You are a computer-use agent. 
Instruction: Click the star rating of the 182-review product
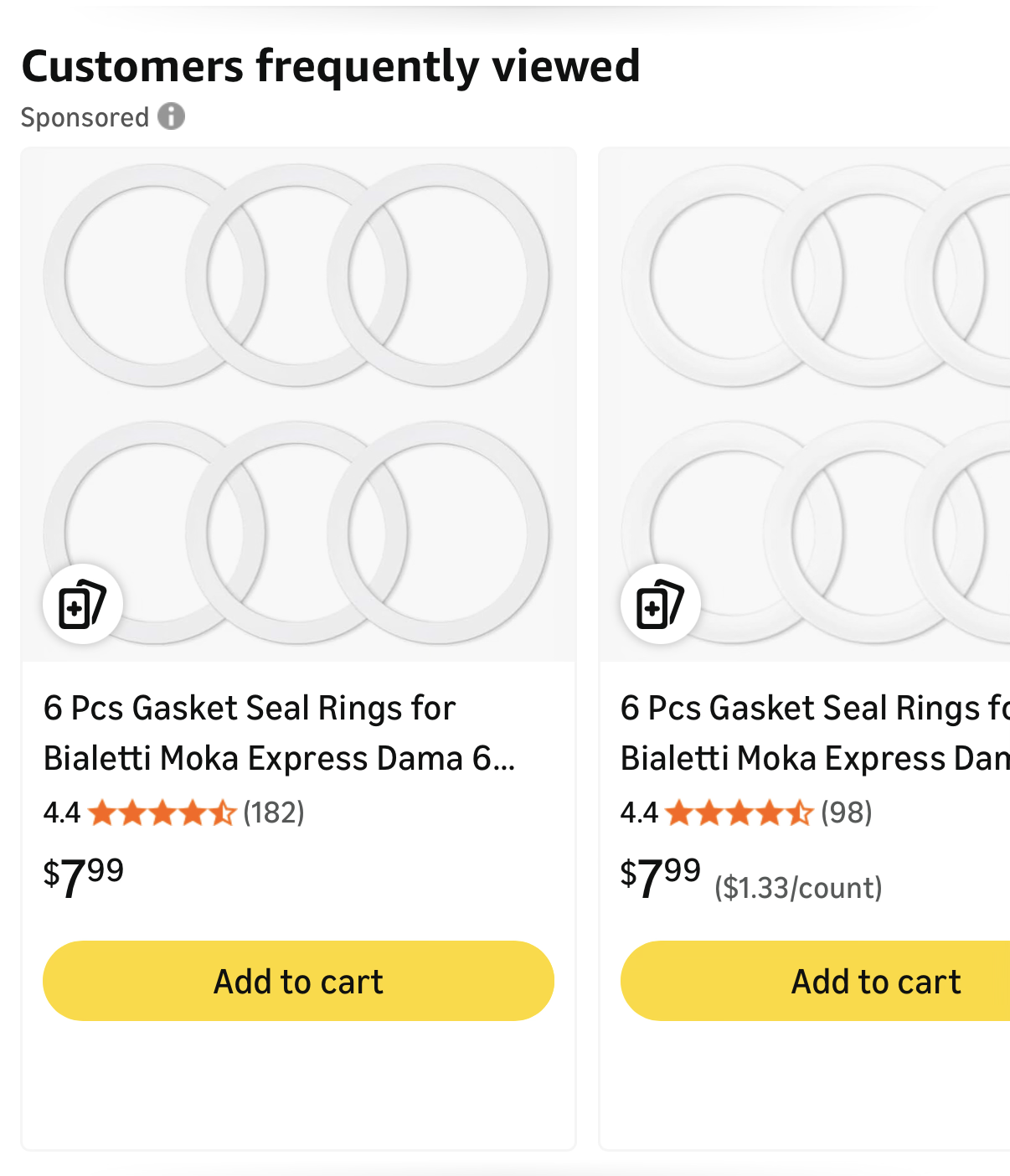coord(162,812)
